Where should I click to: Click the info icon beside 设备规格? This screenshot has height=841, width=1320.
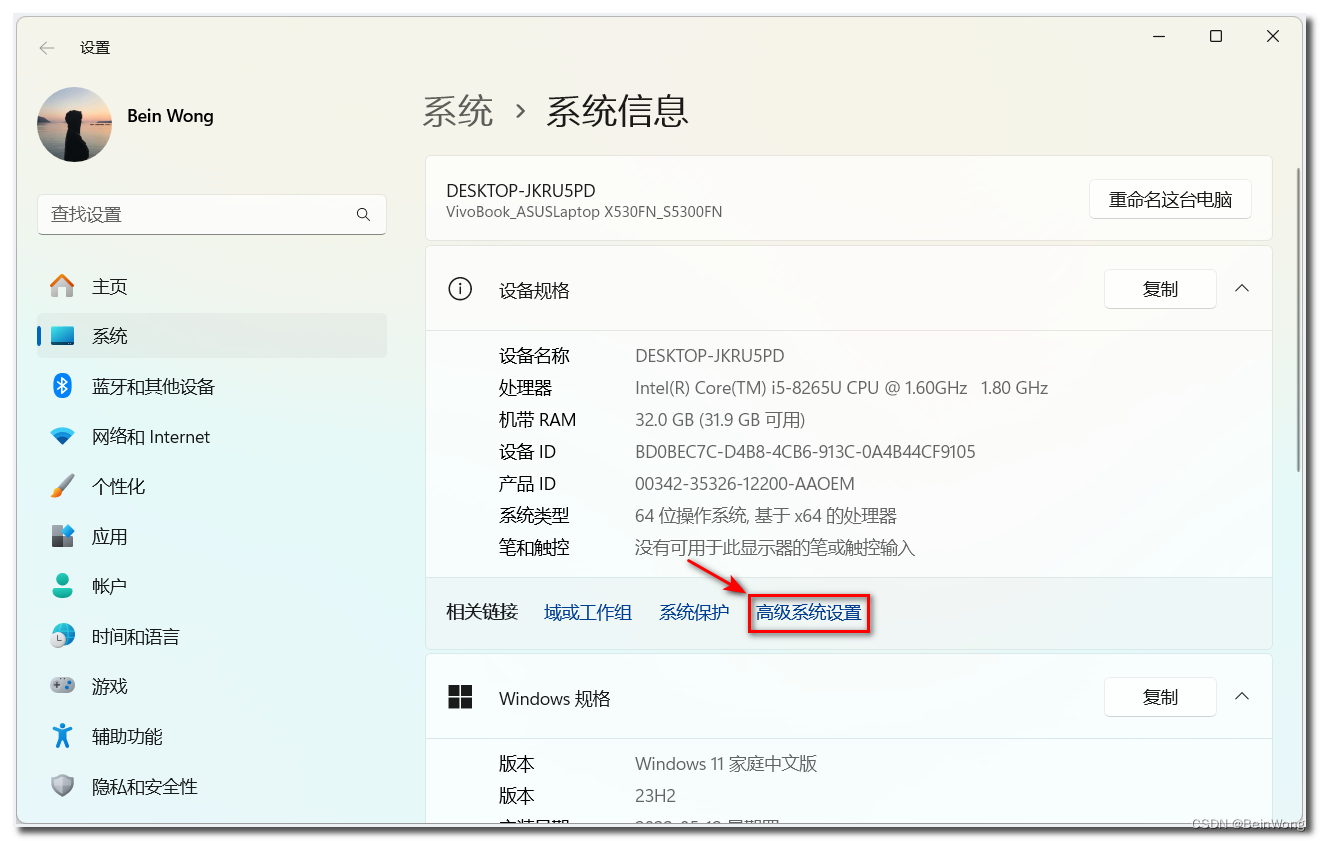coord(460,290)
